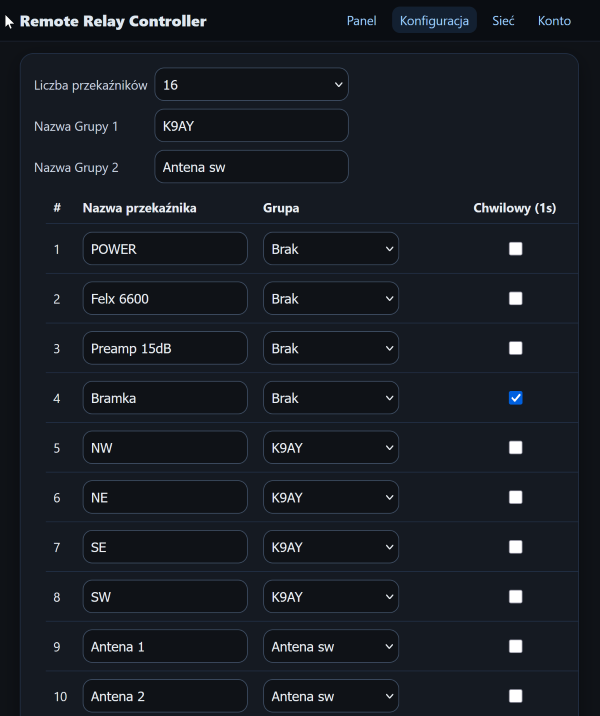Open Grupa dropdown for NW relay

point(330,448)
